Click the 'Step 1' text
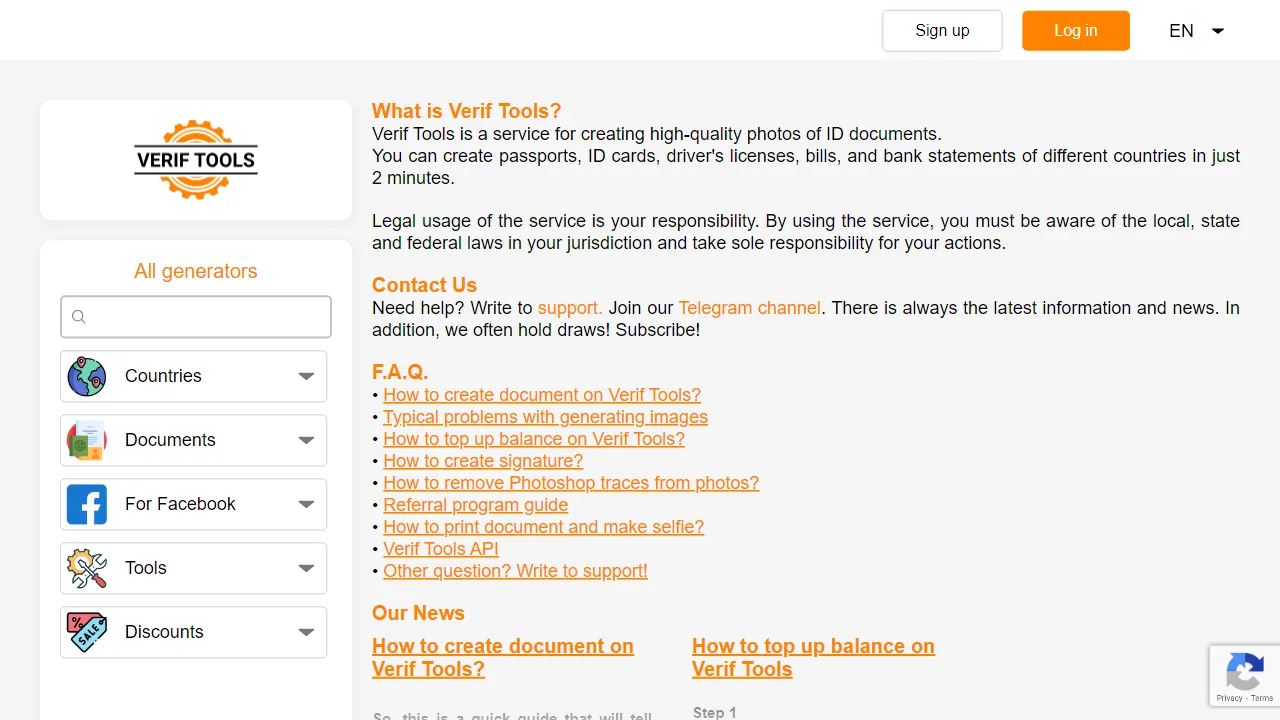The width and height of the screenshot is (1280, 720). [x=715, y=712]
